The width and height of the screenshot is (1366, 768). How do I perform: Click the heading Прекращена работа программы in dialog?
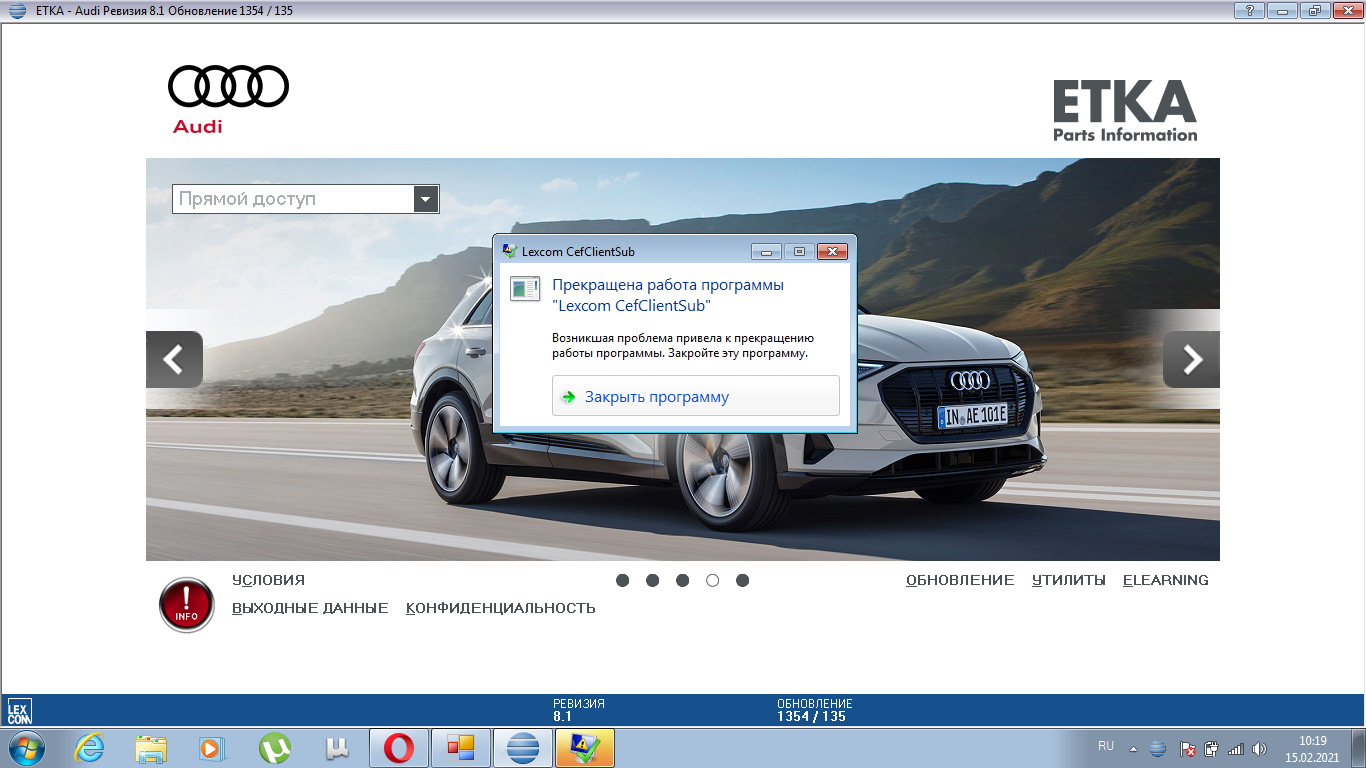pyautogui.click(x=668, y=285)
